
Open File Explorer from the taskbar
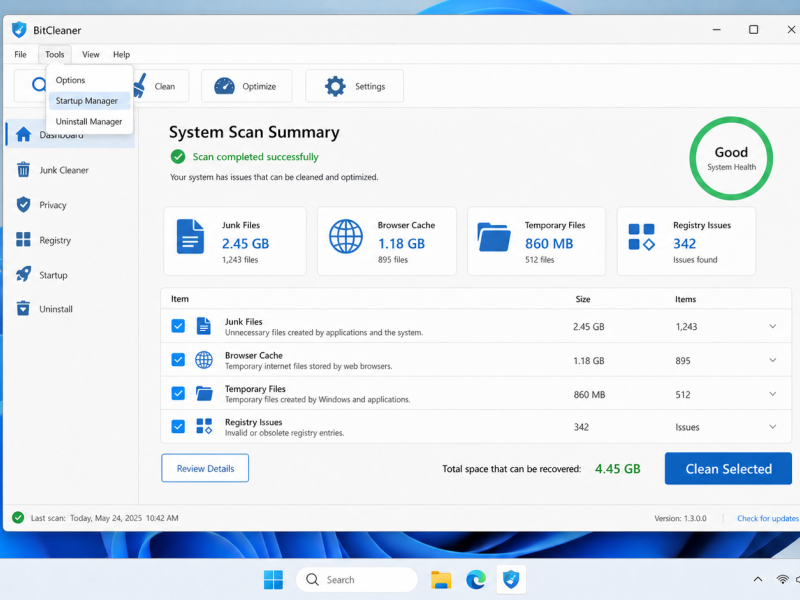[441, 580]
